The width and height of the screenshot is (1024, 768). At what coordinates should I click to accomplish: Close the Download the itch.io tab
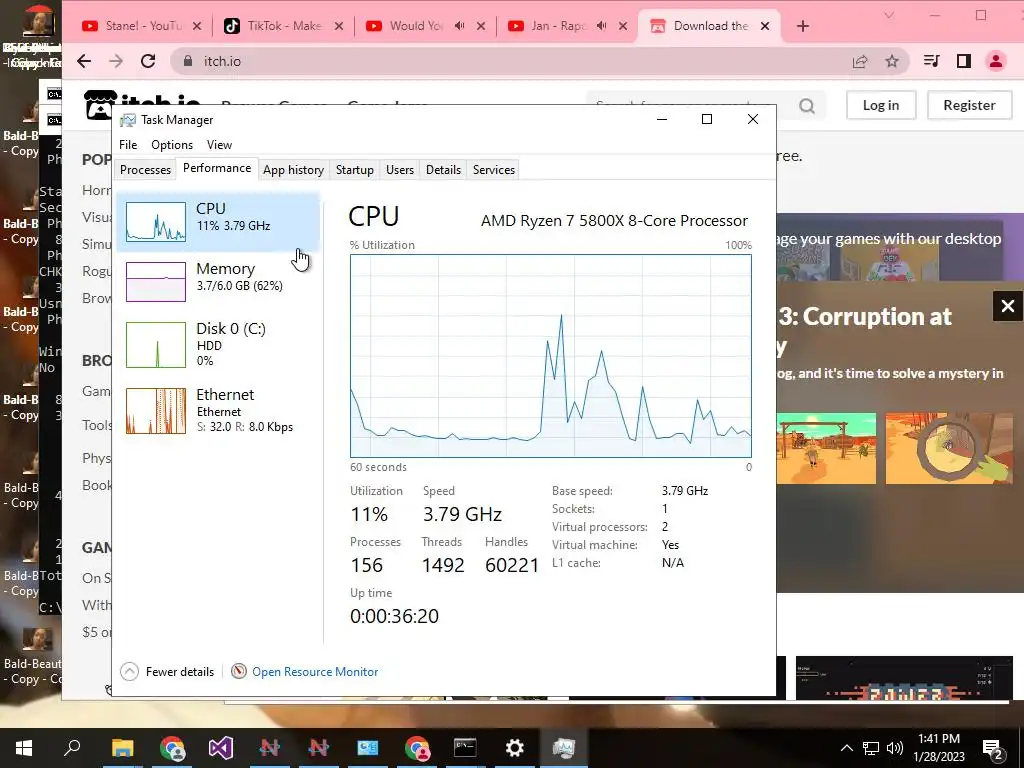pos(765,26)
